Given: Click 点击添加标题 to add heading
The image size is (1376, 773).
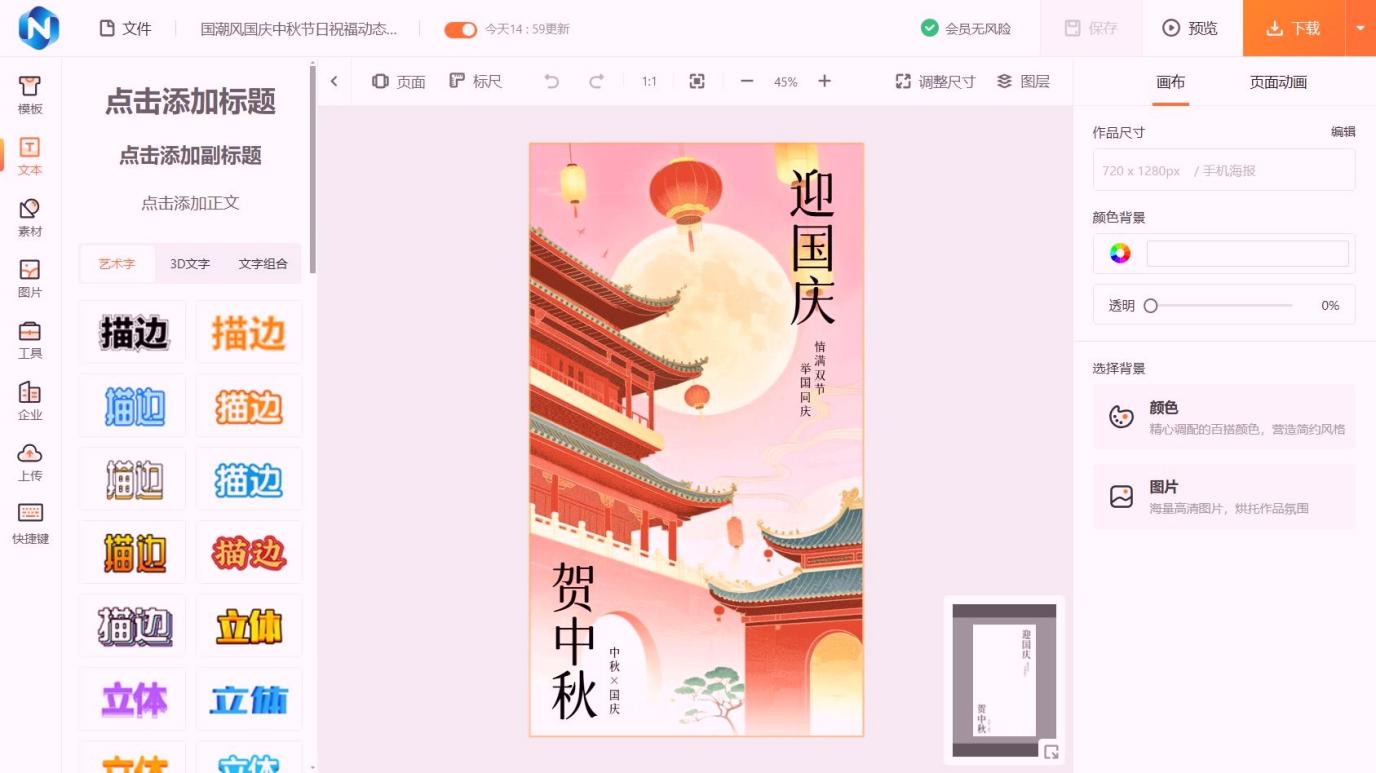Looking at the screenshot, I should (190, 102).
